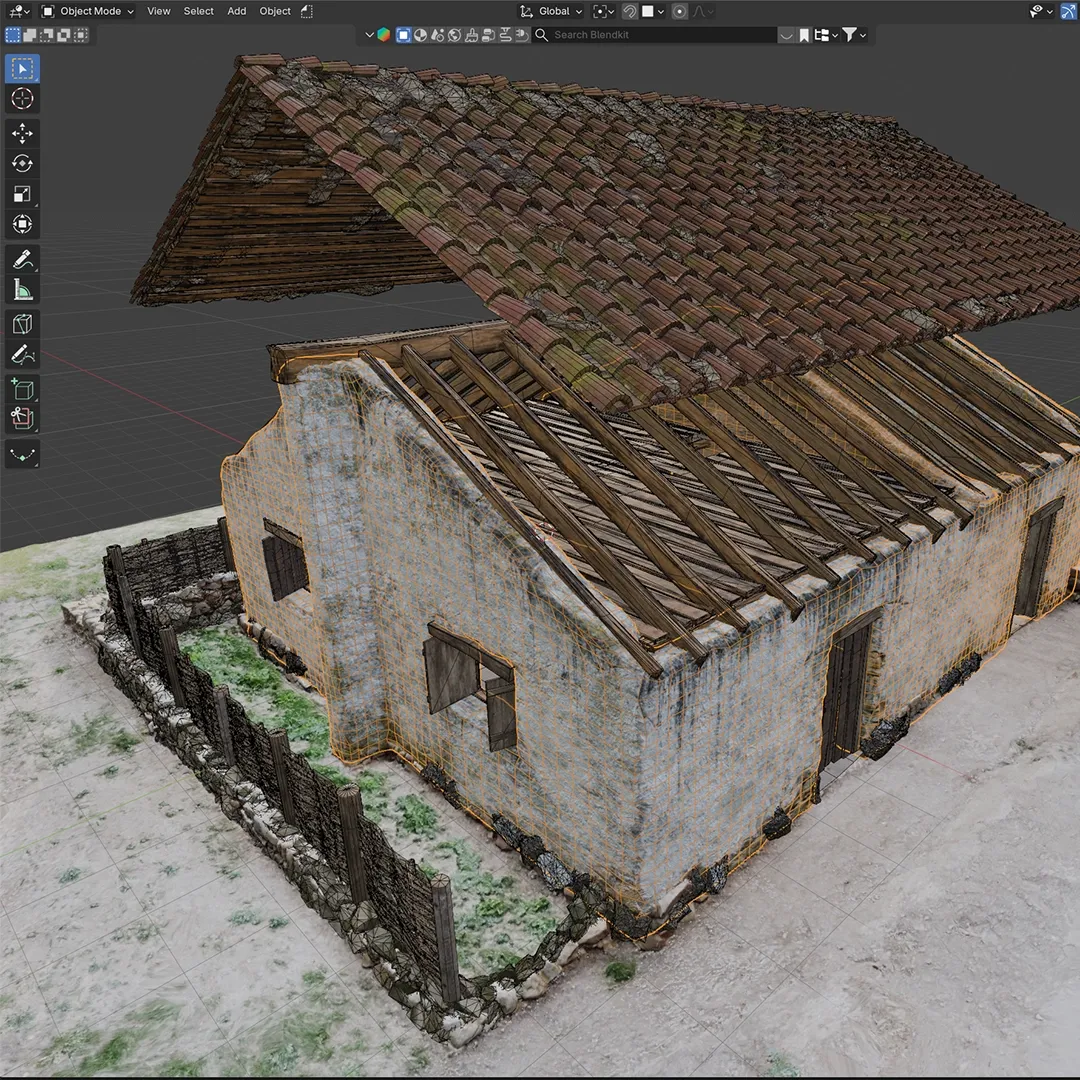The height and width of the screenshot is (1080, 1080).
Task: Select the Cursor tool in the toolbar
Action: click(x=22, y=98)
